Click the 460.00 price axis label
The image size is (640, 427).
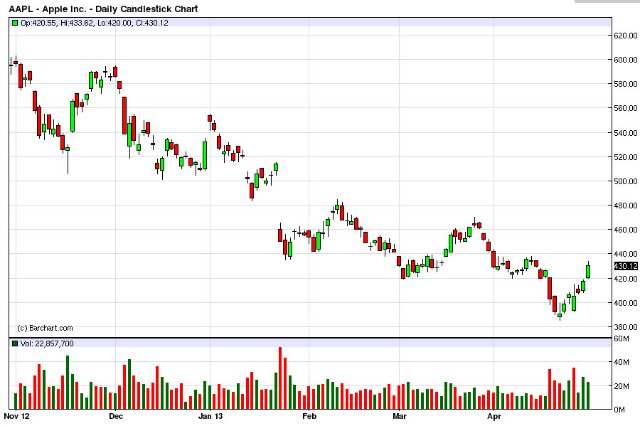click(x=625, y=230)
